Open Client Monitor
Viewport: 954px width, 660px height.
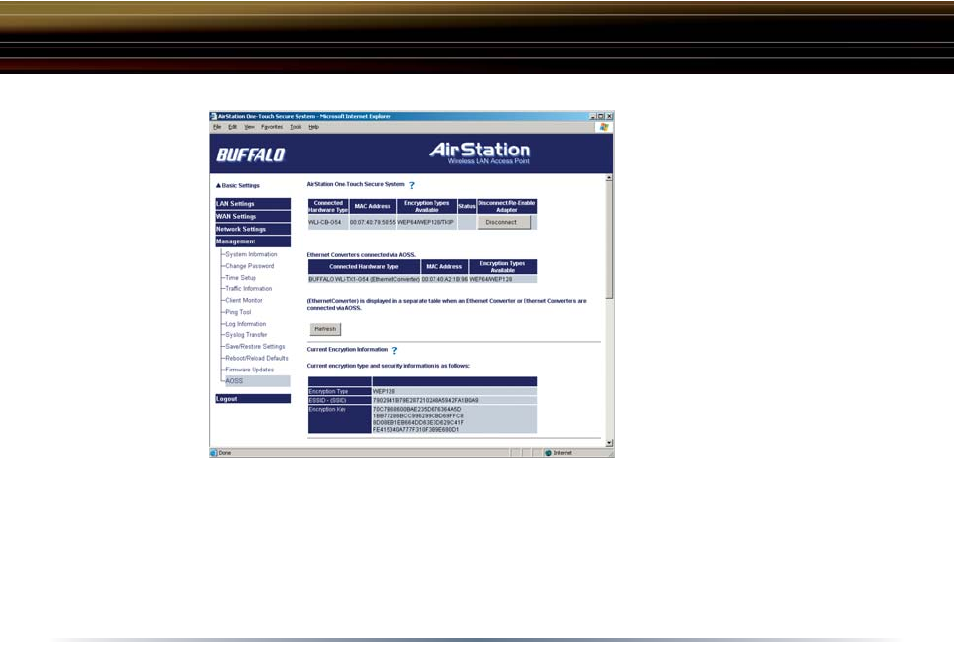244,300
